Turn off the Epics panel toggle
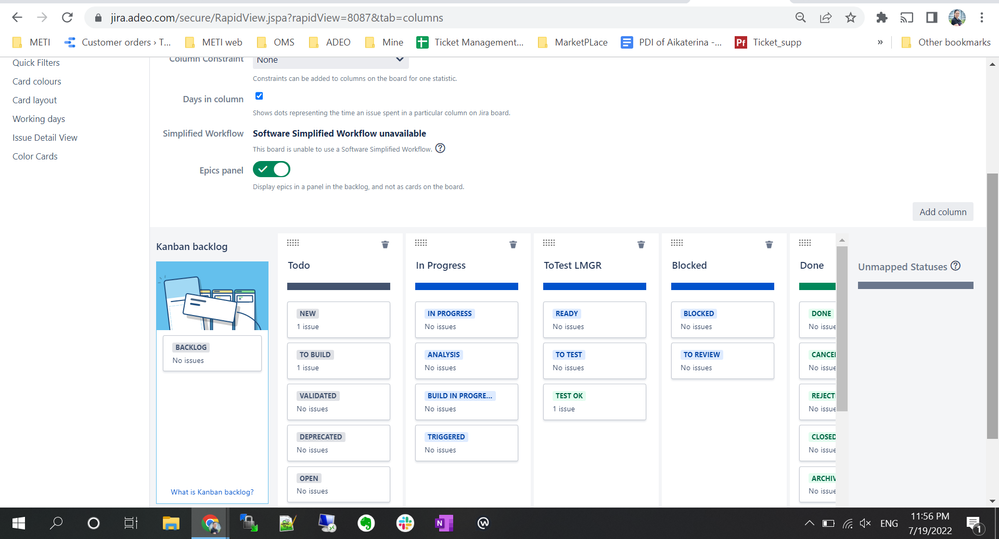Viewport: 999px width, 539px height. pos(271,169)
